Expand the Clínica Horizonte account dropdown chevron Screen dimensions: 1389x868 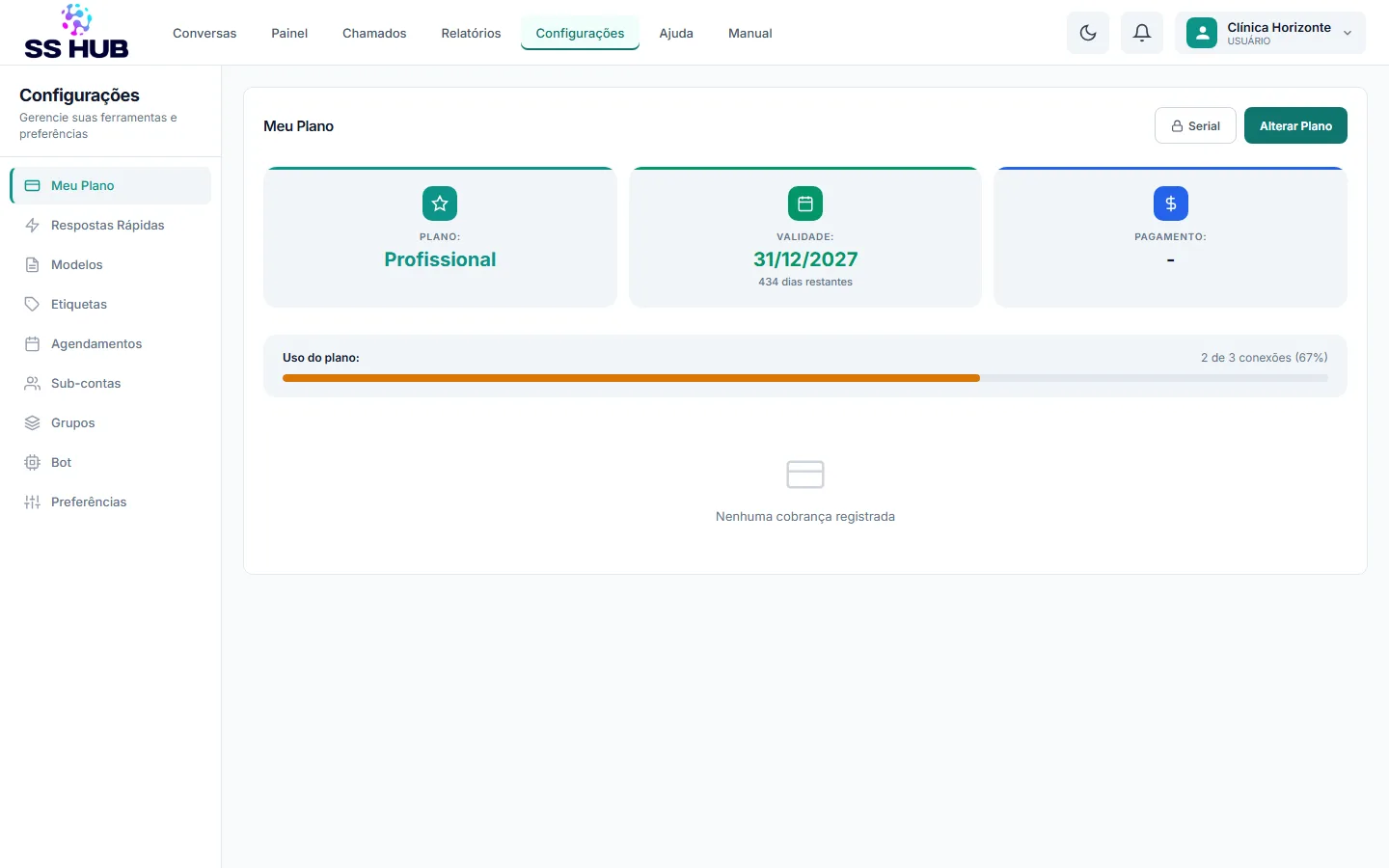pyautogui.click(x=1348, y=33)
